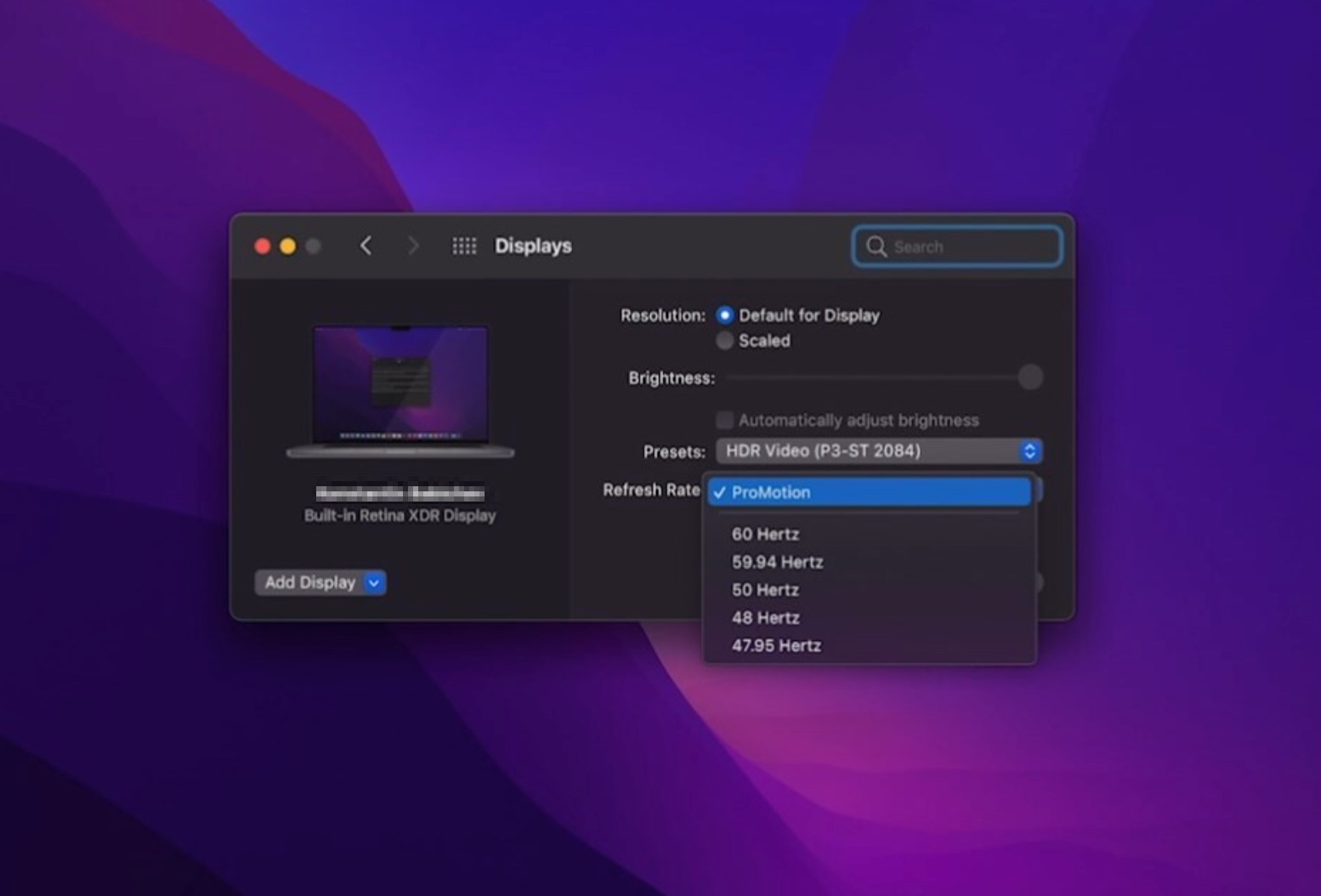The height and width of the screenshot is (896, 1321).
Task: Enable Automatically adjust brightness
Action: click(724, 419)
